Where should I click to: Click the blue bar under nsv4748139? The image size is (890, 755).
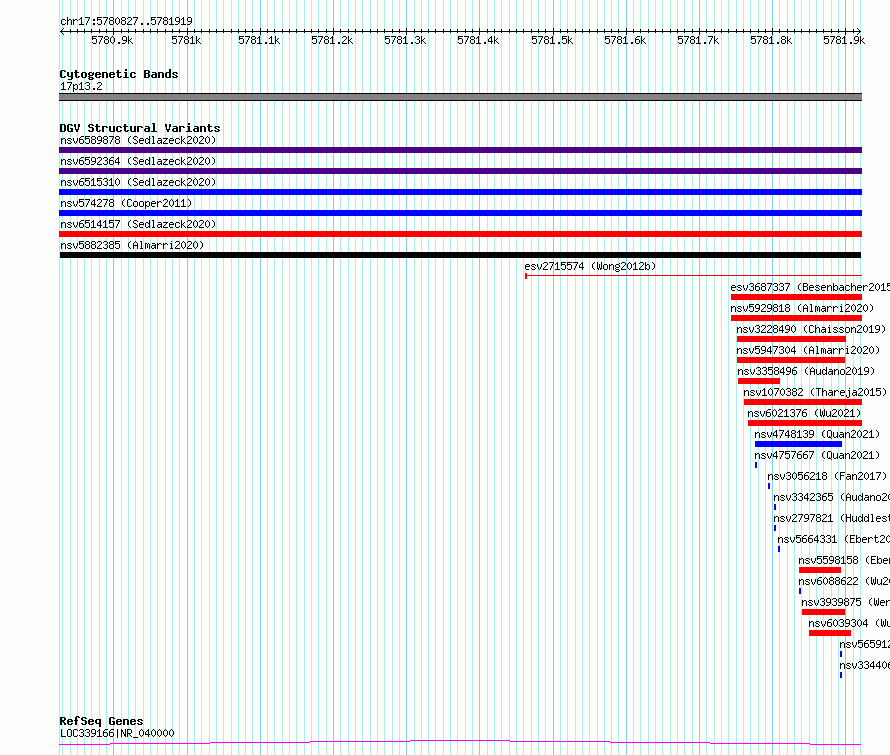(x=799, y=444)
